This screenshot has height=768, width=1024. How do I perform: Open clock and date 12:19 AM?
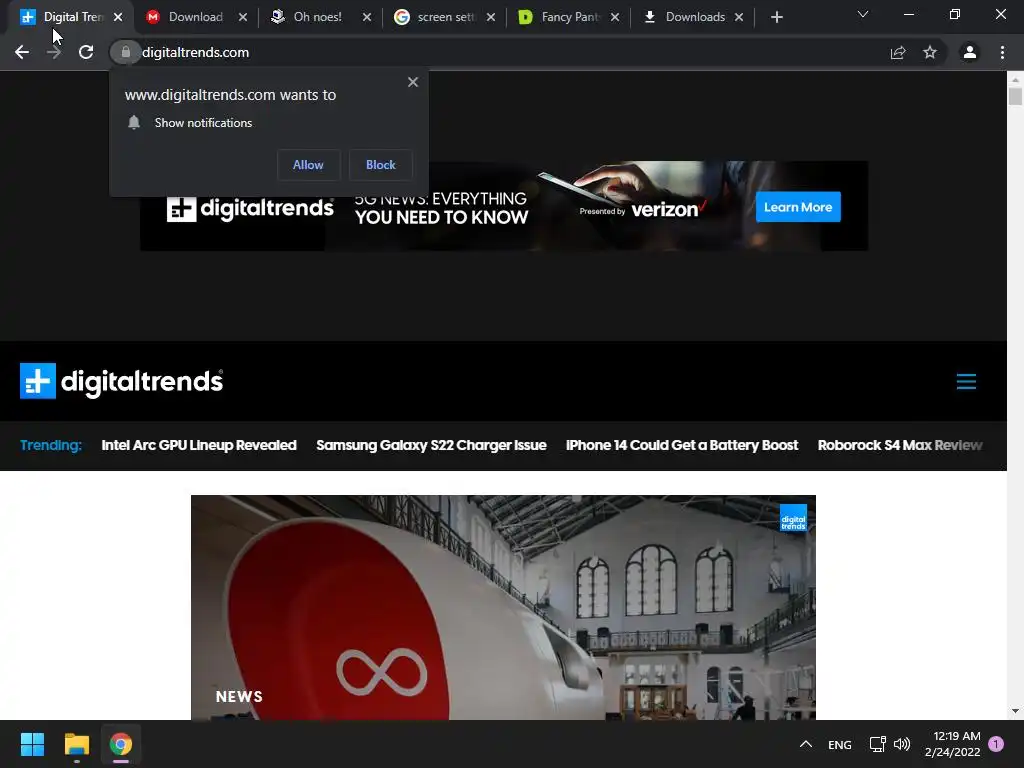[x=952, y=744]
